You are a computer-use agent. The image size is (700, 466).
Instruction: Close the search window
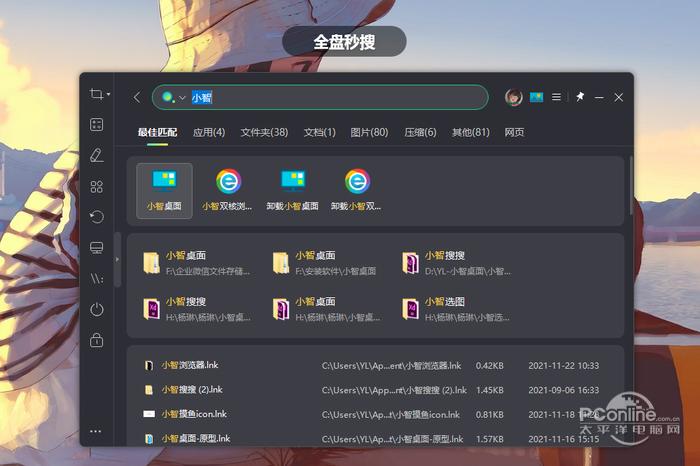[x=618, y=97]
